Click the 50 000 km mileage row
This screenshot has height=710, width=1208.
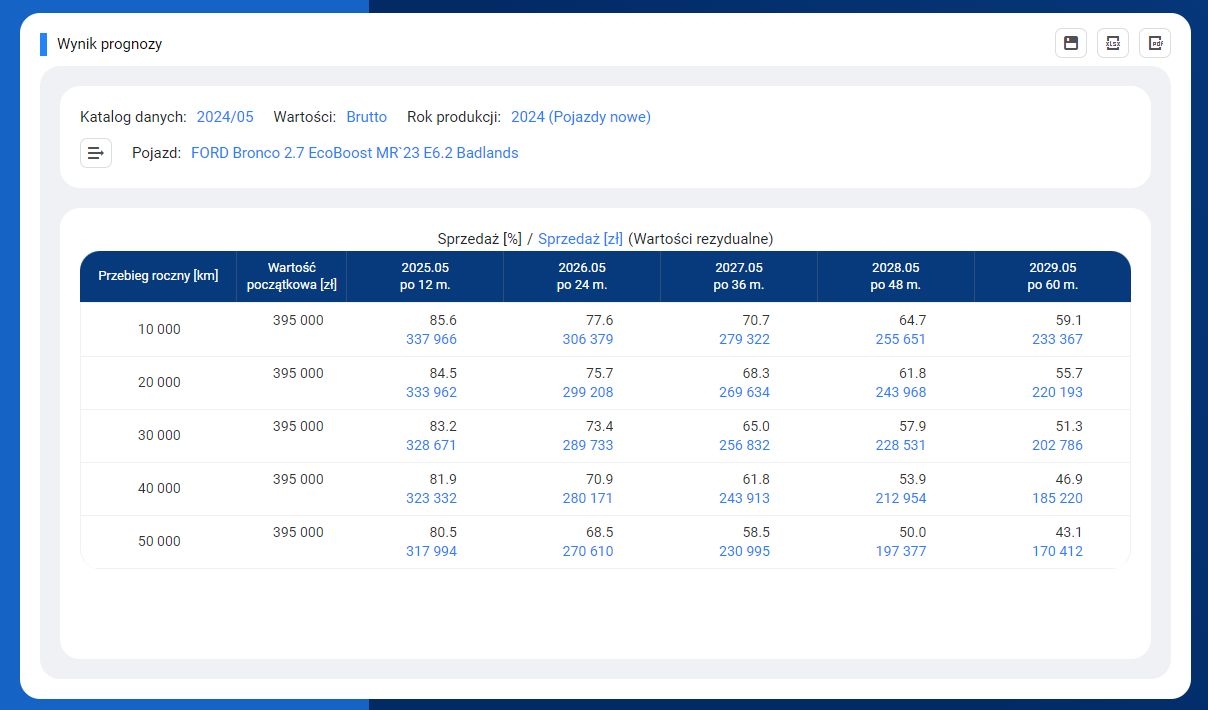pos(159,541)
